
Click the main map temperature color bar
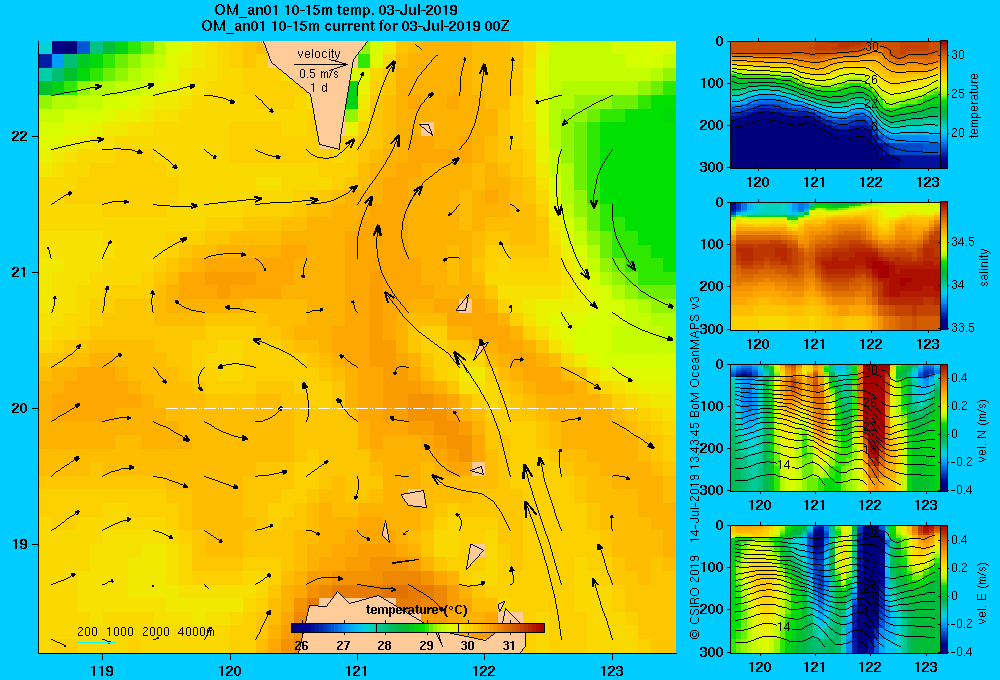[x=418, y=628]
